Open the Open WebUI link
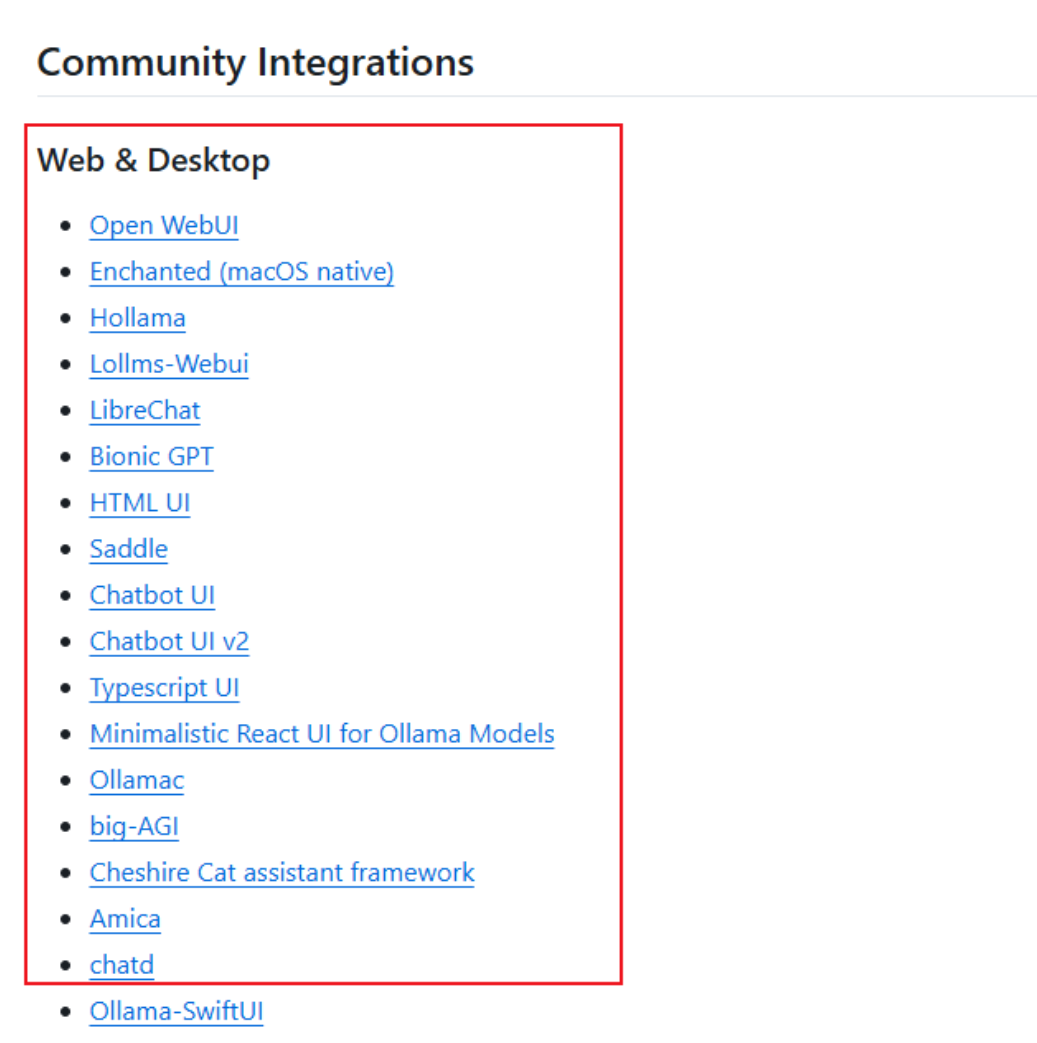 click(164, 225)
